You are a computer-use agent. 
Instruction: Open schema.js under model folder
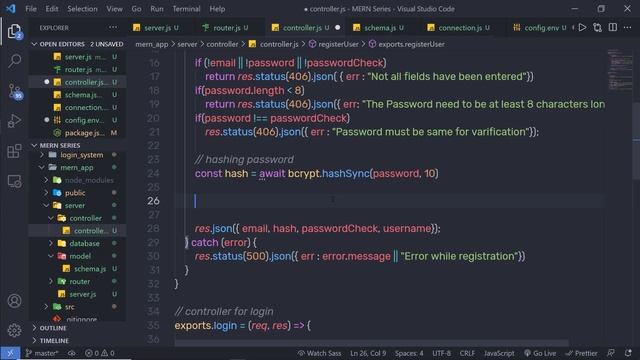point(77,269)
